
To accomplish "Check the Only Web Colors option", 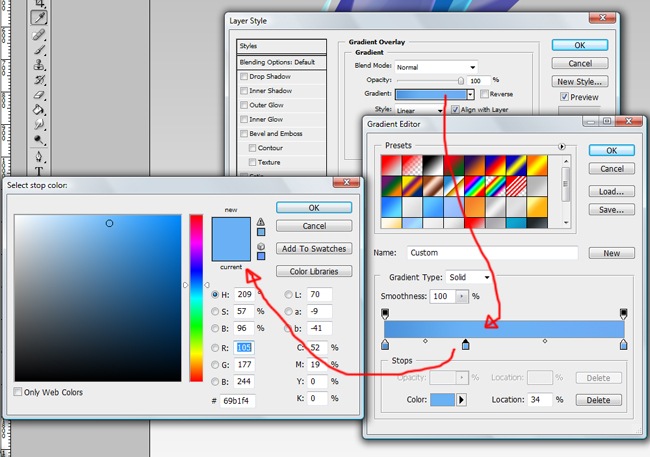I will tap(20, 392).
